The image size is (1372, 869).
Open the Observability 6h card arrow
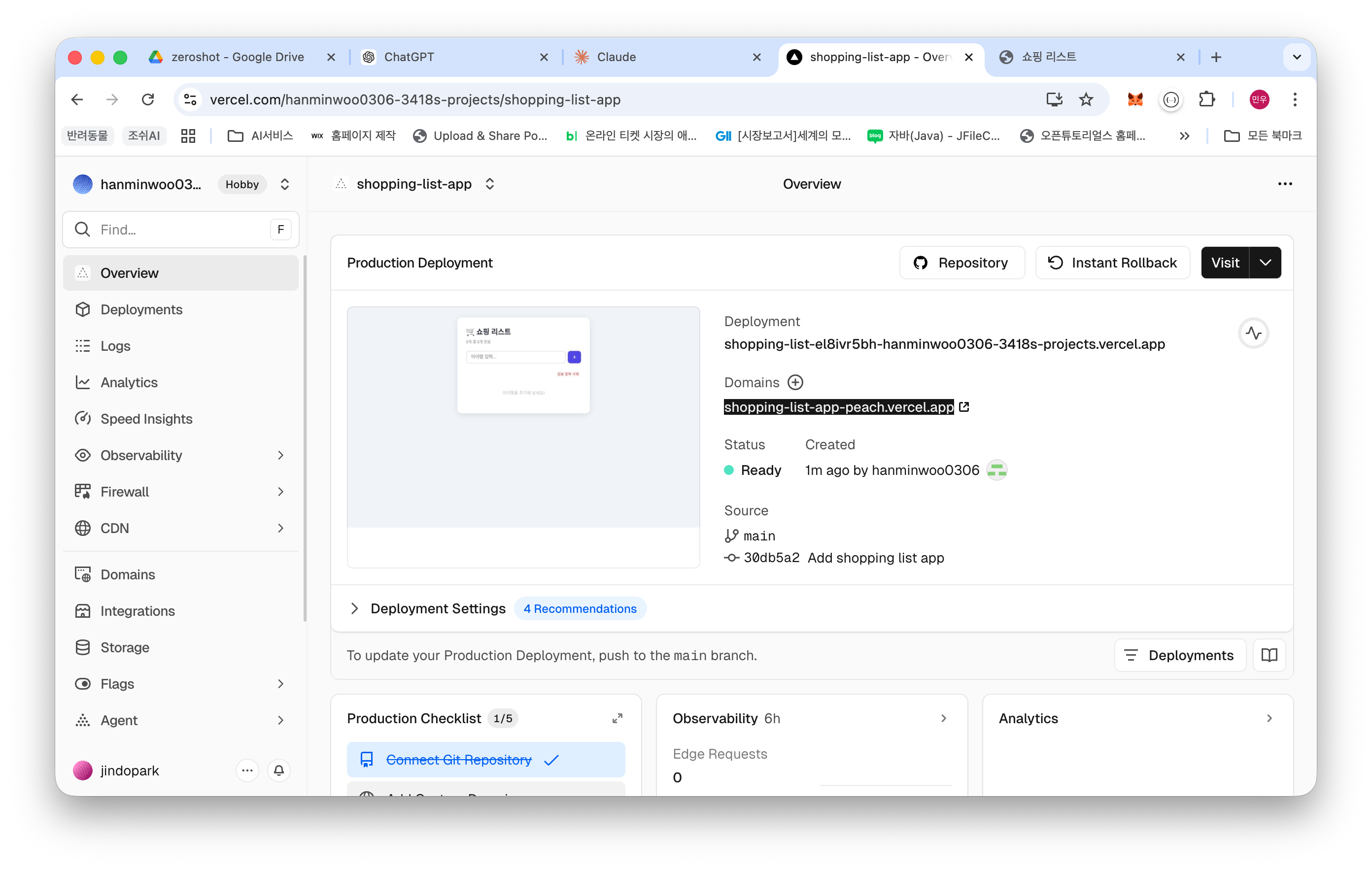[x=944, y=719]
